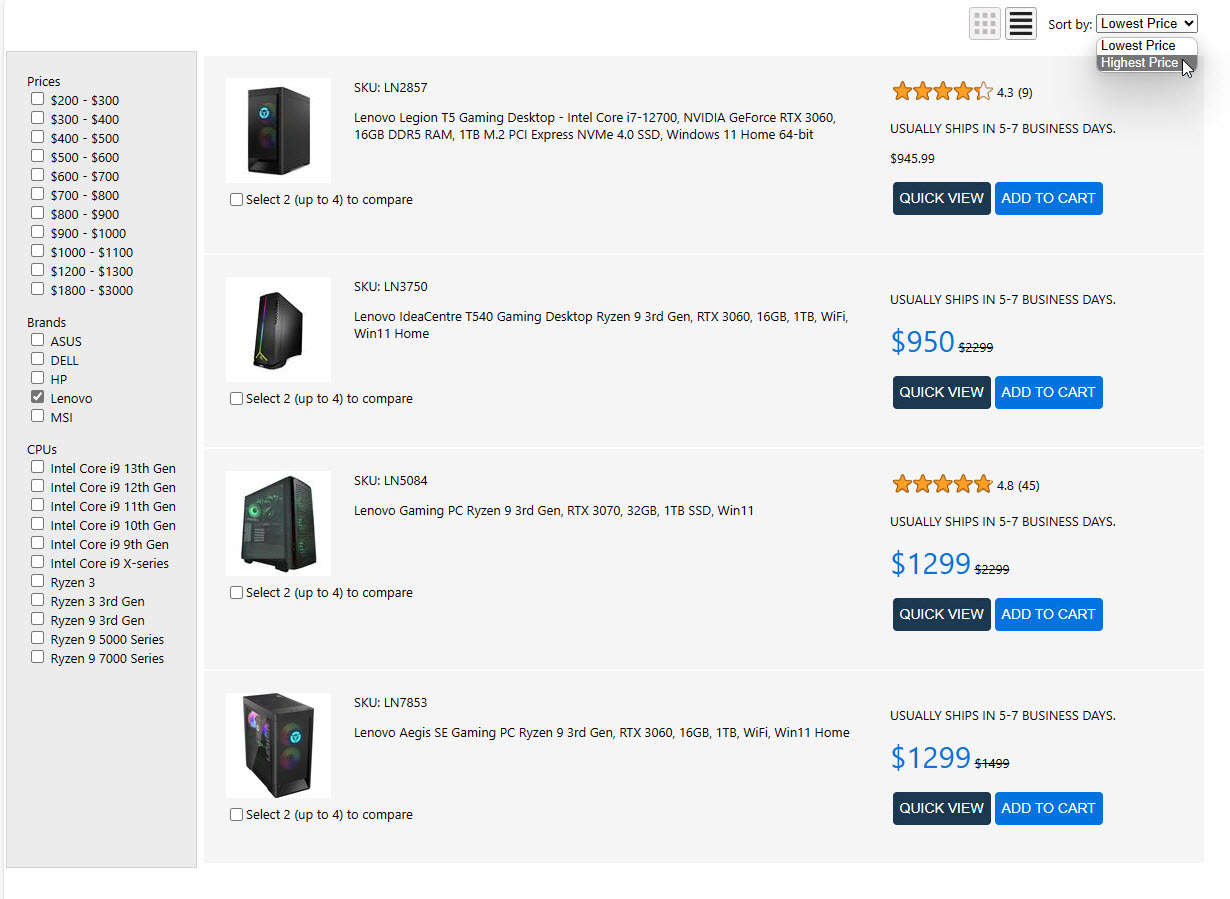This screenshot has width=1230, height=899.
Task: Open the Lenovo Aegis SE product image
Action: coord(278,745)
